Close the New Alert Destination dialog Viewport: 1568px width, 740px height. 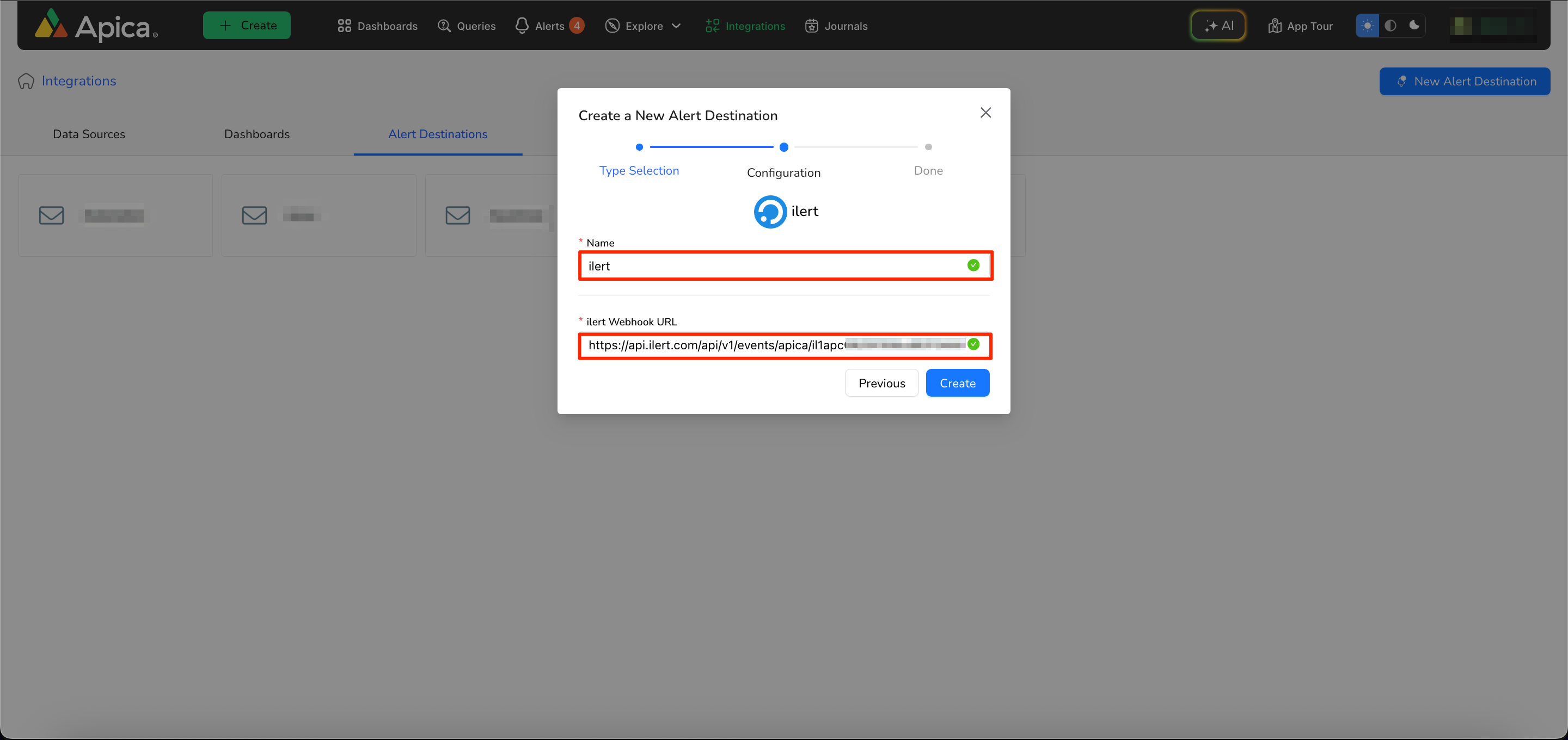985,113
